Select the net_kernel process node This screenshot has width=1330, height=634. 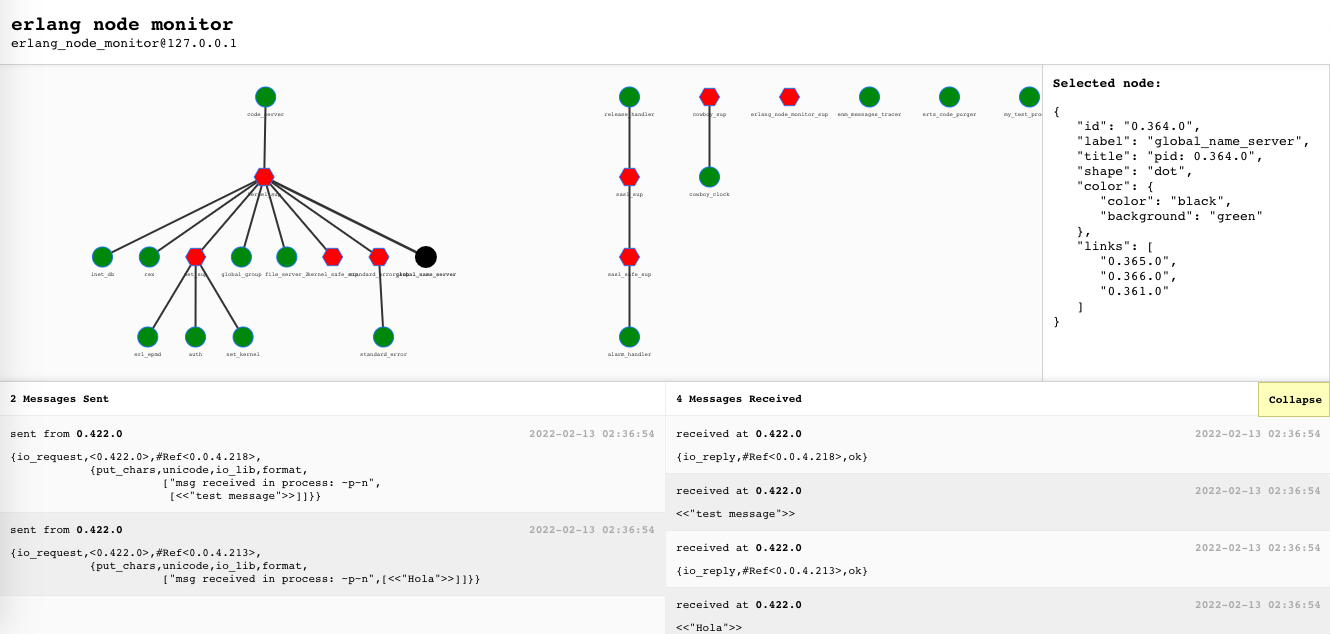(x=243, y=337)
